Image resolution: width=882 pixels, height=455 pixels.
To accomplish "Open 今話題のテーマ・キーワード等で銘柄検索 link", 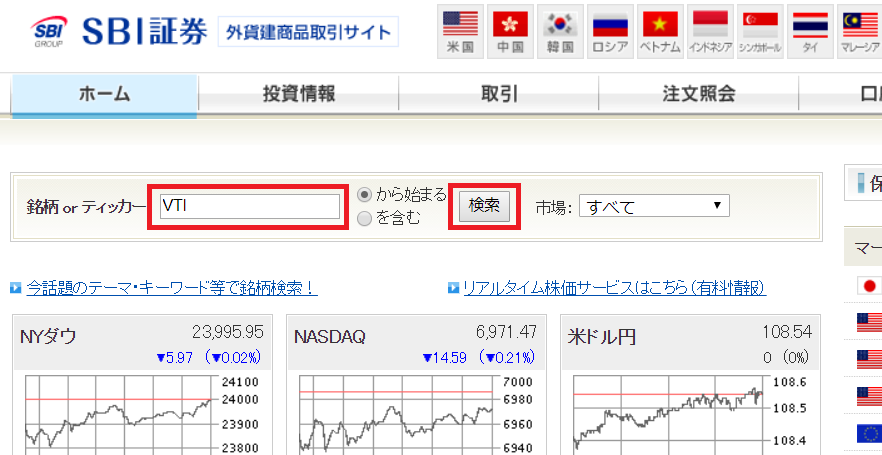I will tap(172, 289).
